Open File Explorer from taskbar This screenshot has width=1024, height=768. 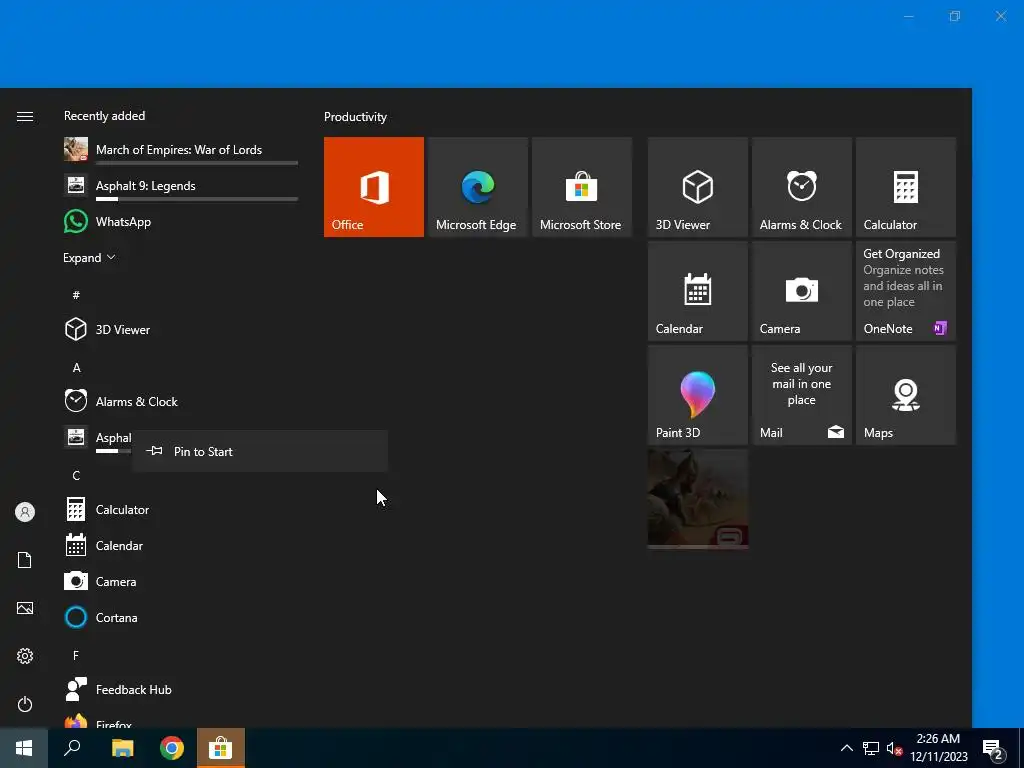click(x=122, y=748)
